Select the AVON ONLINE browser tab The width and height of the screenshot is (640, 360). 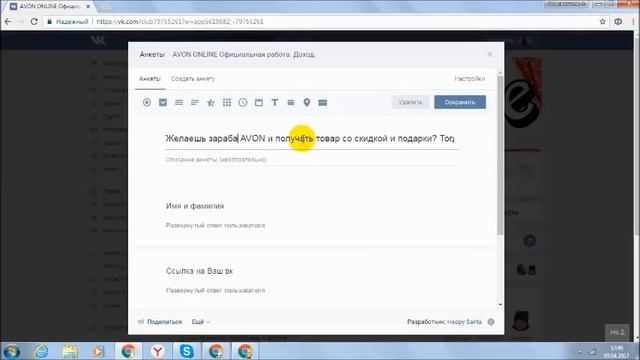point(50,7)
